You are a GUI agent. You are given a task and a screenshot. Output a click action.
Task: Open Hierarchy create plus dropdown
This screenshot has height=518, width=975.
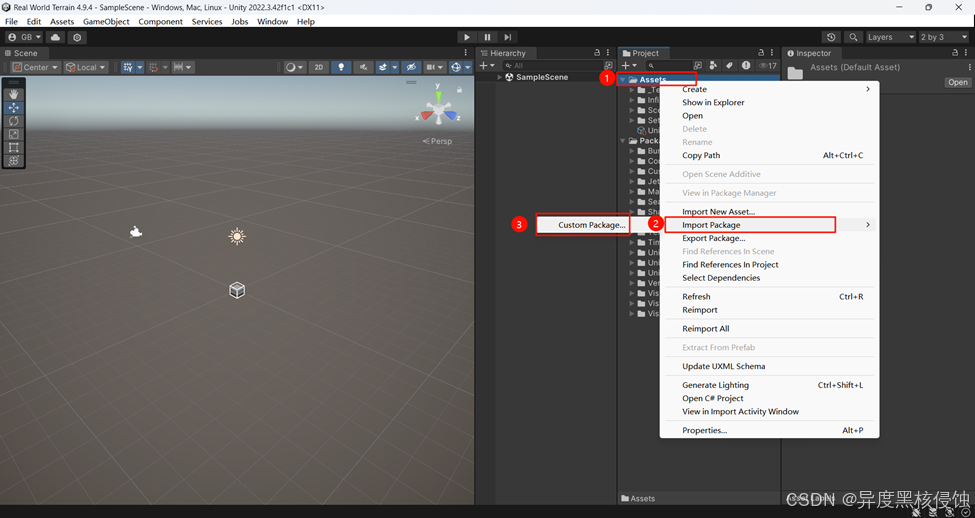487,65
